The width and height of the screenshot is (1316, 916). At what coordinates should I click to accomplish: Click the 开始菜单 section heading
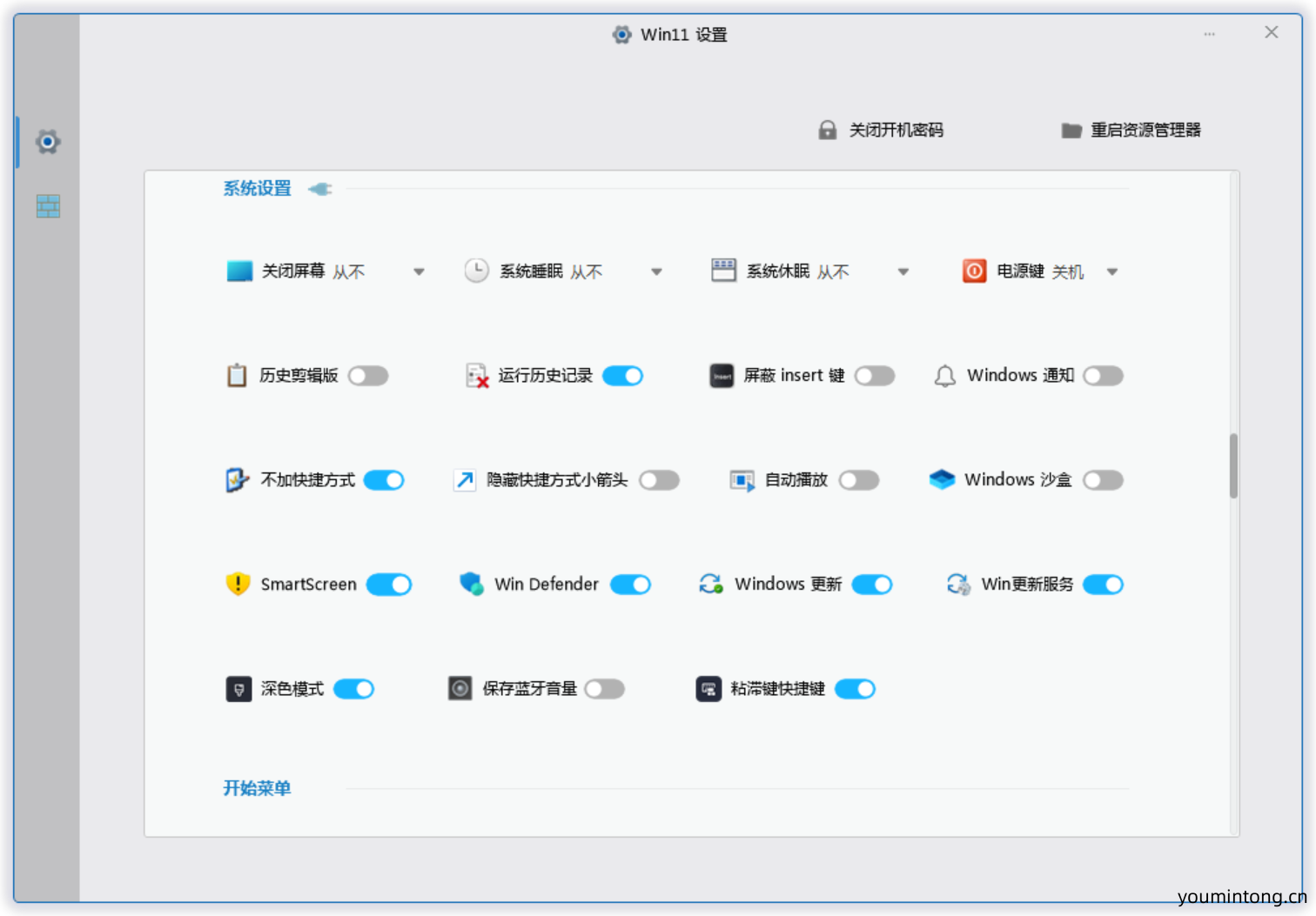pos(257,788)
